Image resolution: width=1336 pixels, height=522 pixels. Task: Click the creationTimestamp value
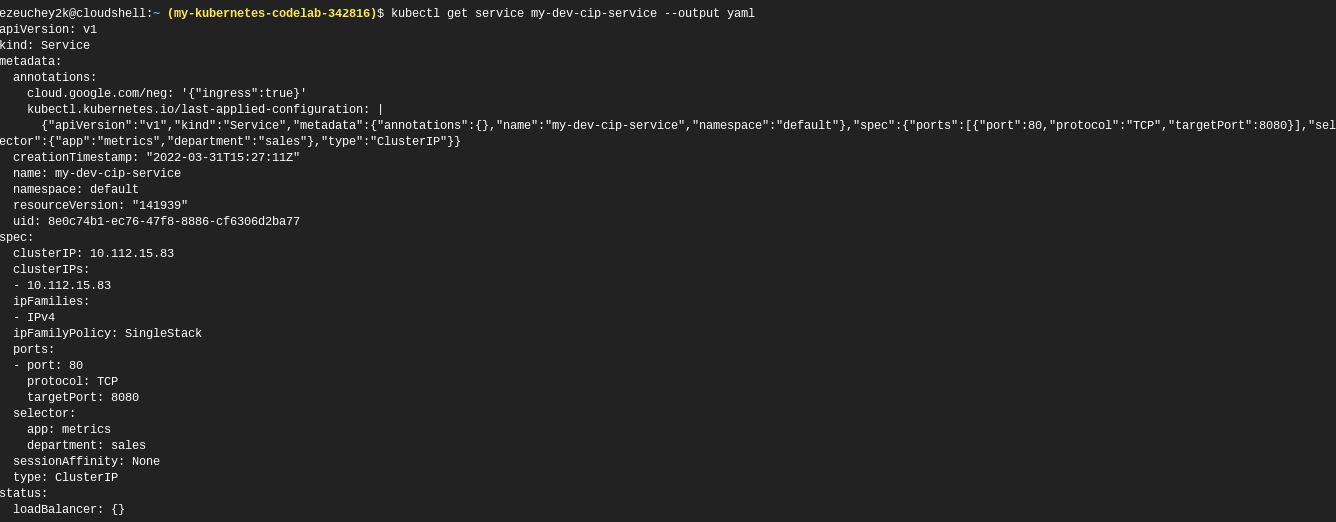[222, 158]
